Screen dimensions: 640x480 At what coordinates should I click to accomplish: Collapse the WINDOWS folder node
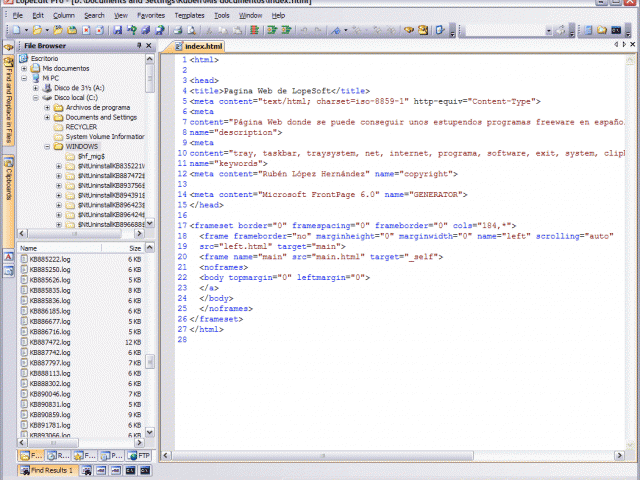(47, 147)
